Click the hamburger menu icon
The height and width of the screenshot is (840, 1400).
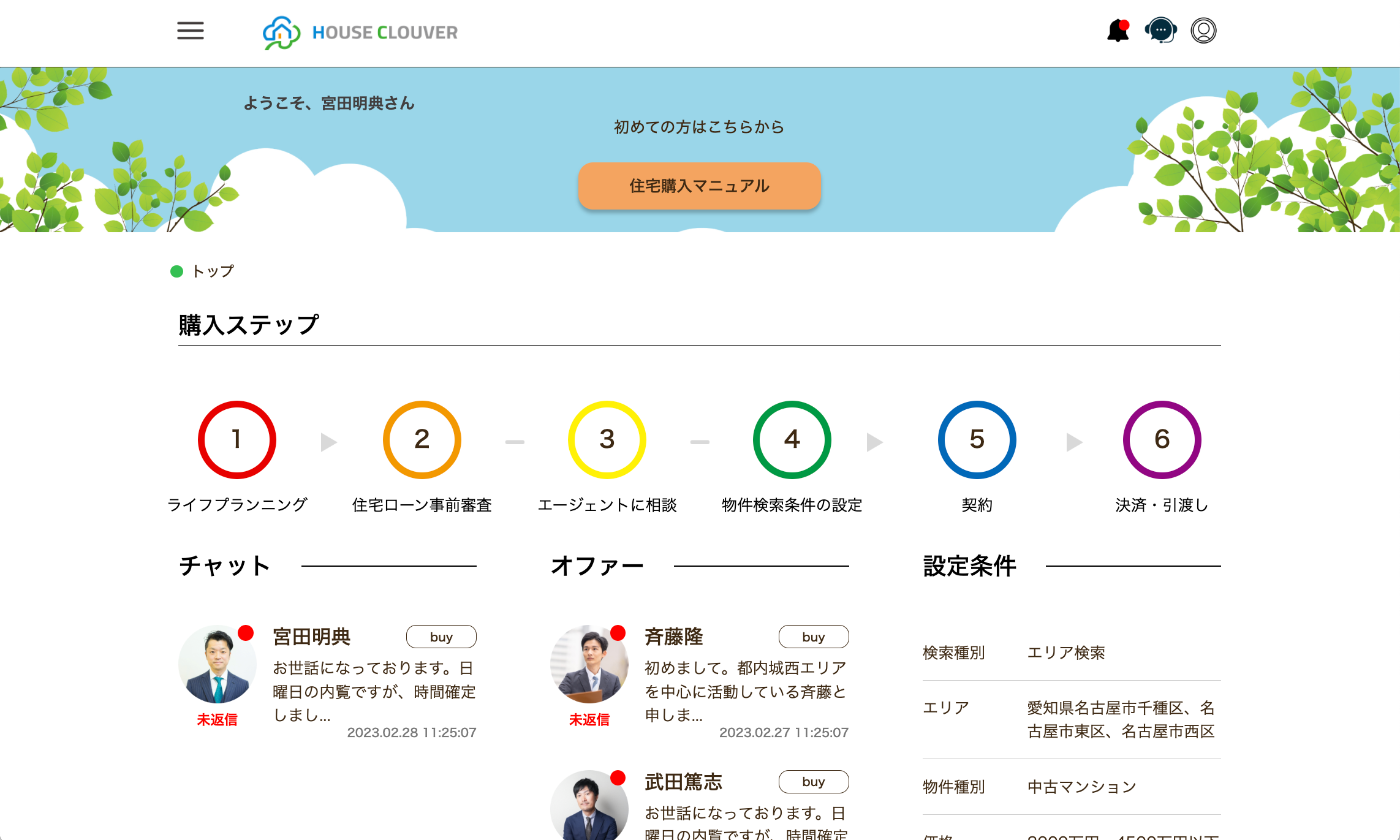pos(191,31)
